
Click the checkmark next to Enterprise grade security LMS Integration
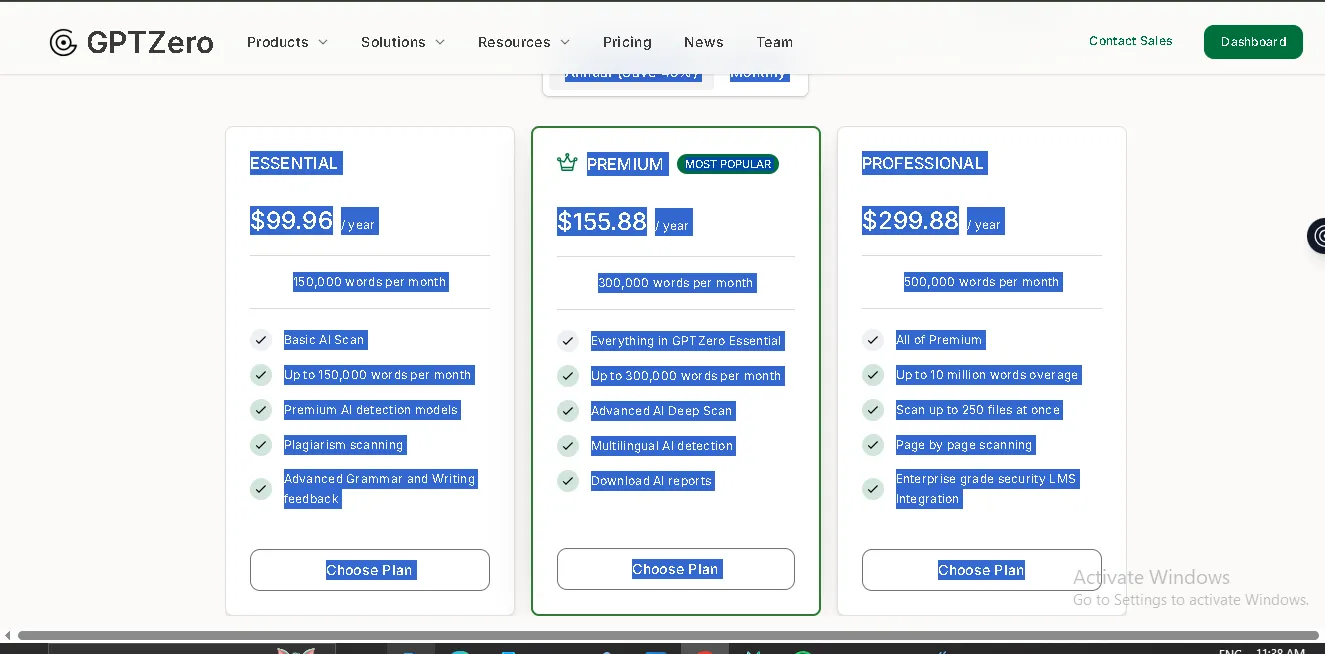pyautogui.click(x=873, y=489)
